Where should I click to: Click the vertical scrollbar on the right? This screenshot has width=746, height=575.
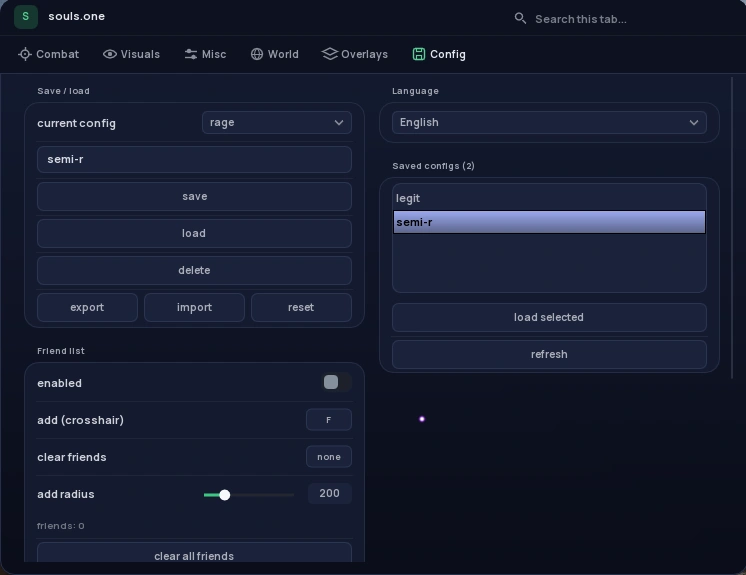point(732,228)
